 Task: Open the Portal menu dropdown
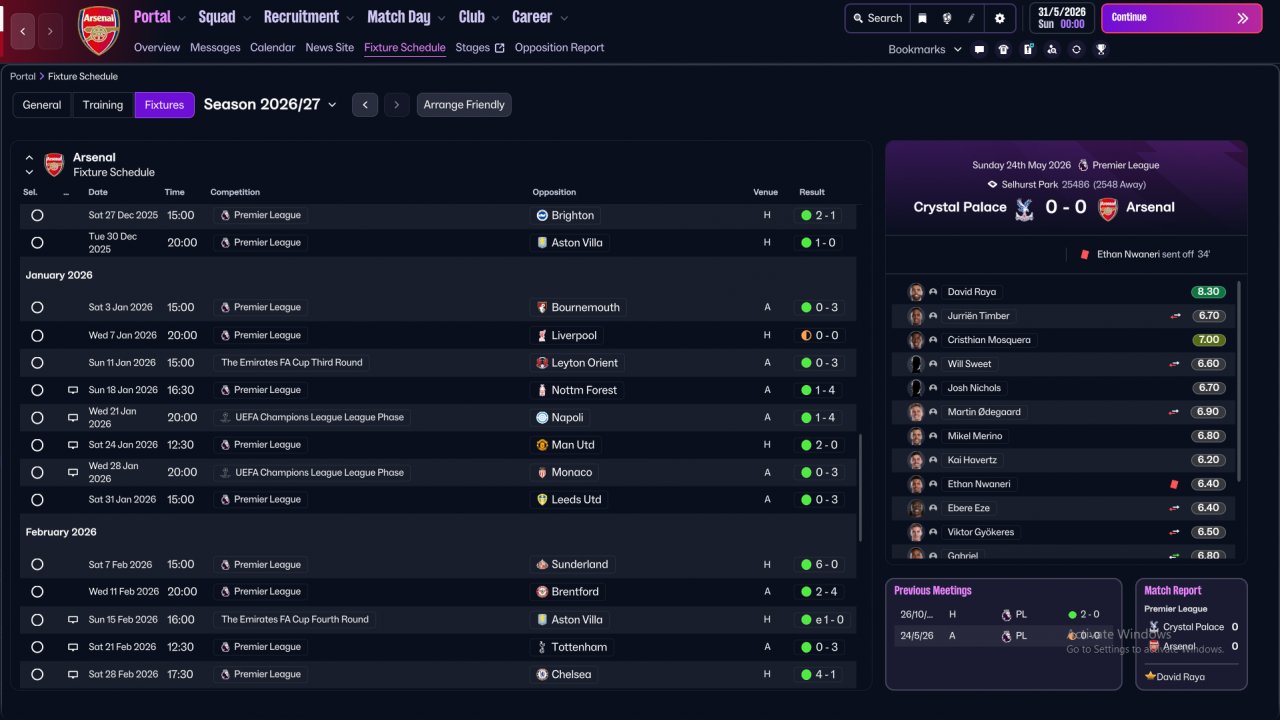(160, 17)
